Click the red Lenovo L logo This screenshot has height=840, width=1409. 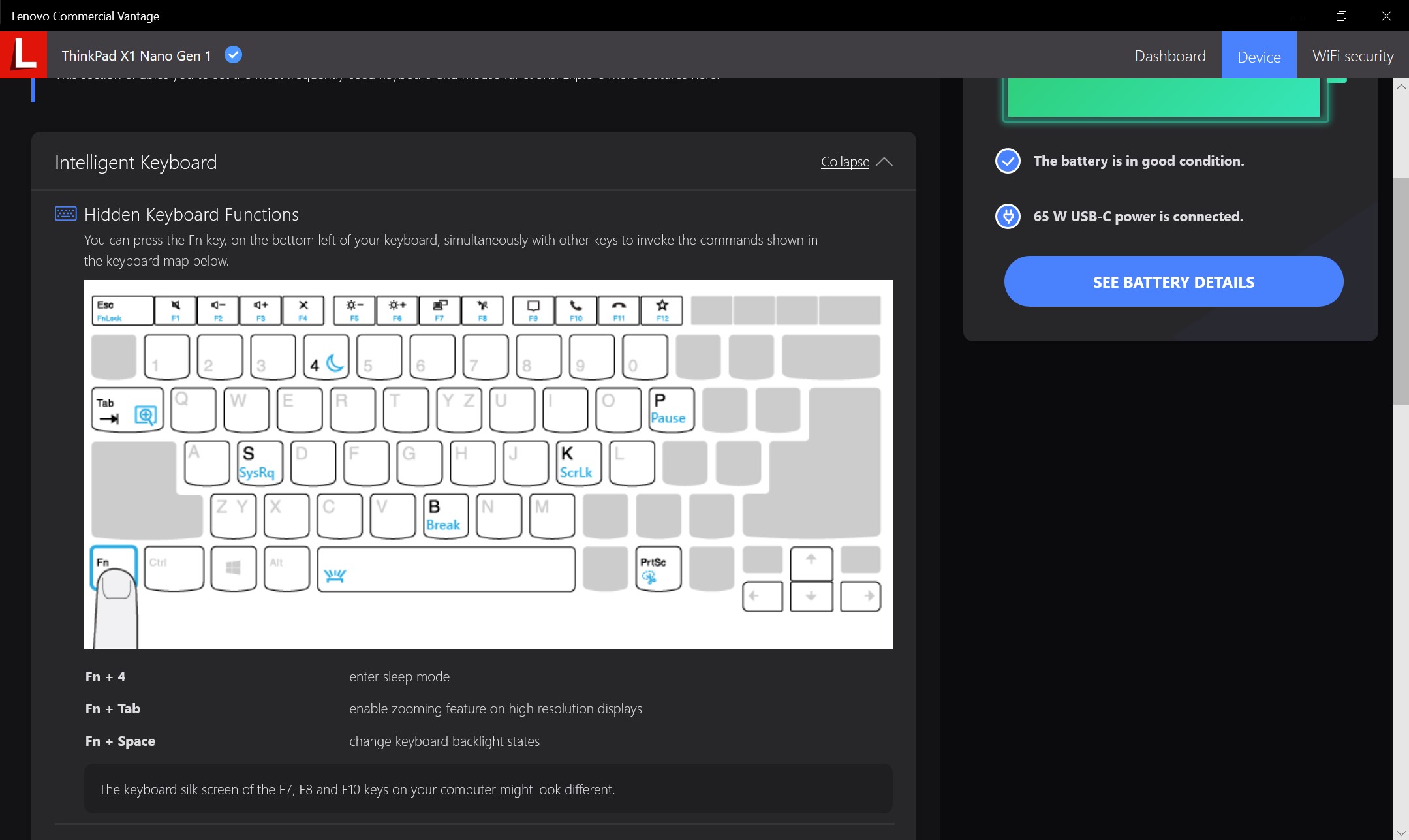23,55
